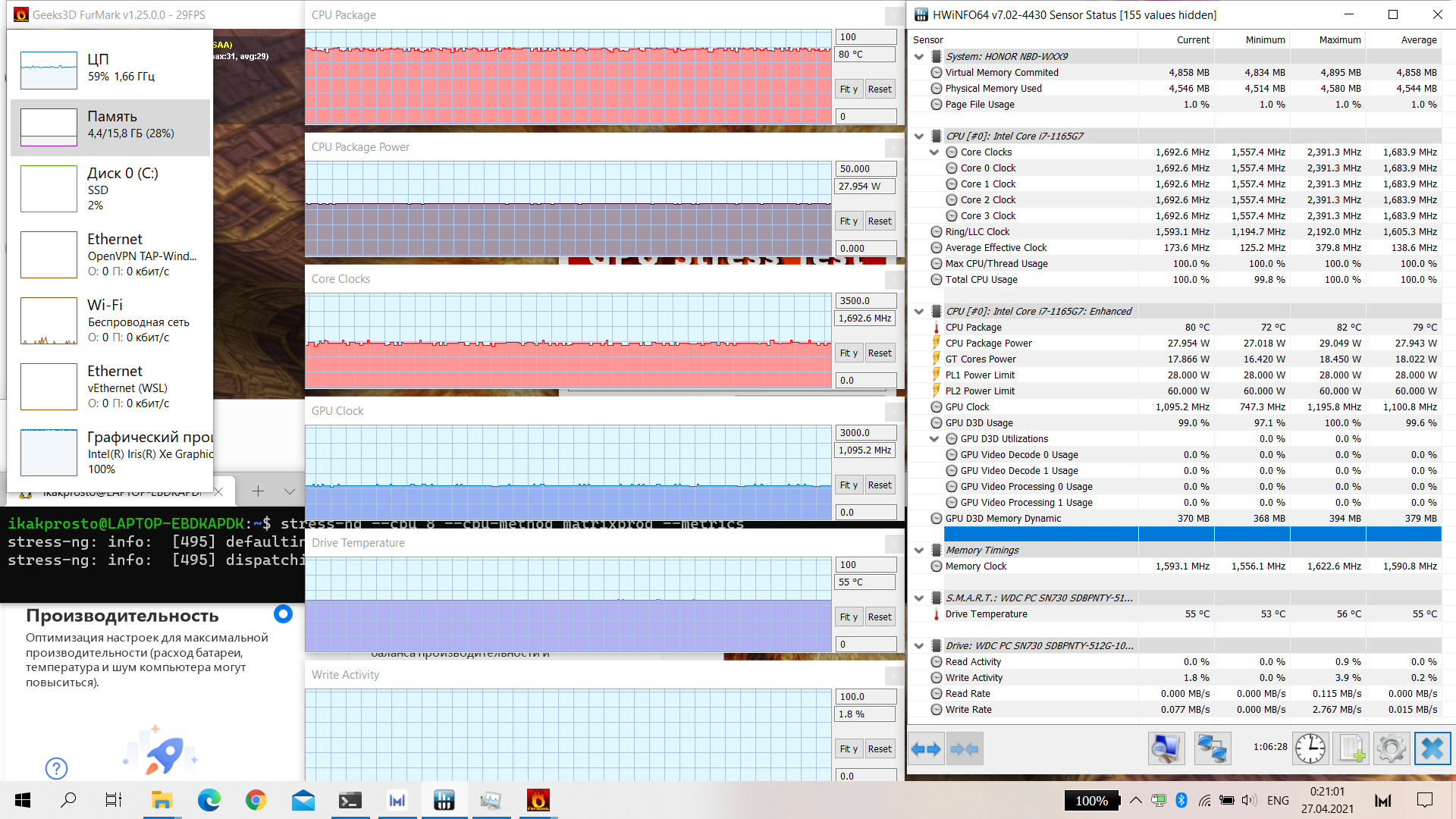Screen dimensions: 1456x819
Task: Click Fit y in Drive Temperature graph
Action: click(849, 617)
